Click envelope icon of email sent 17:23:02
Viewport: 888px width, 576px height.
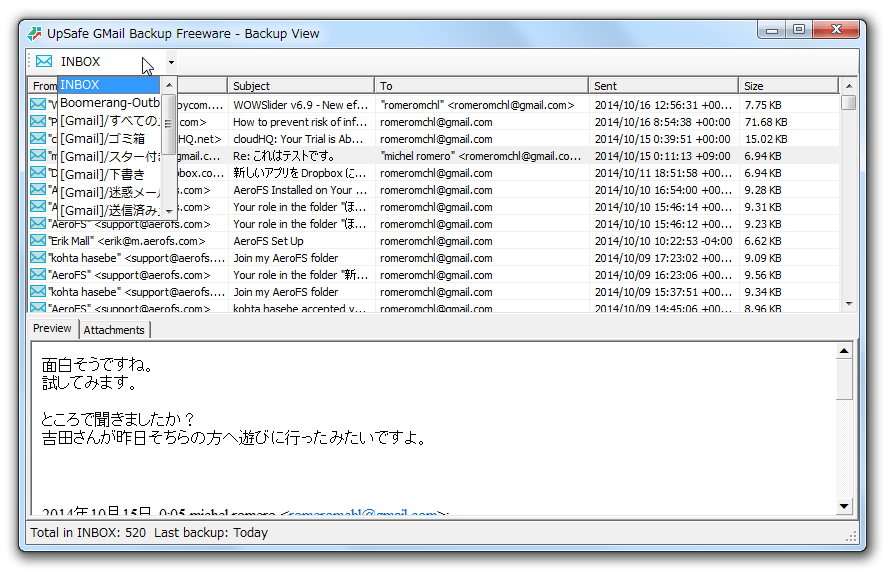click(38, 257)
